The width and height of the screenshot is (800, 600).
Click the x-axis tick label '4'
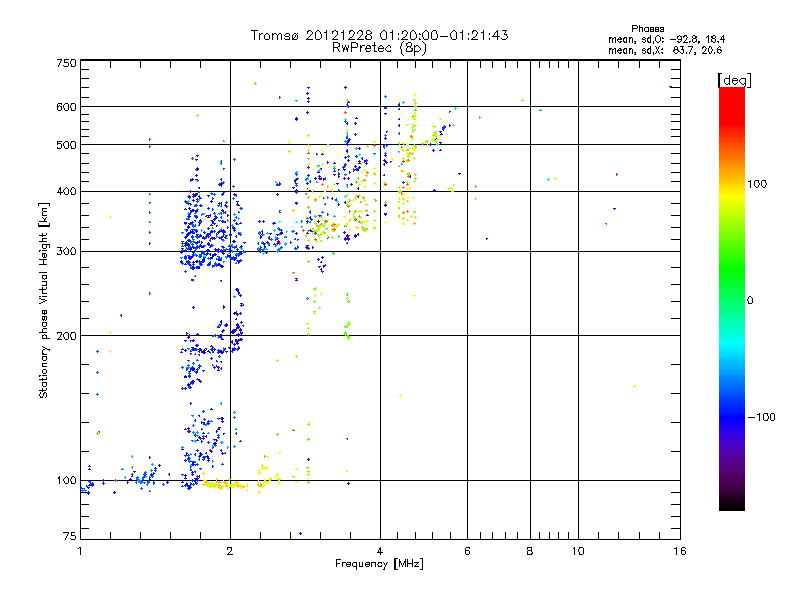(380, 551)
